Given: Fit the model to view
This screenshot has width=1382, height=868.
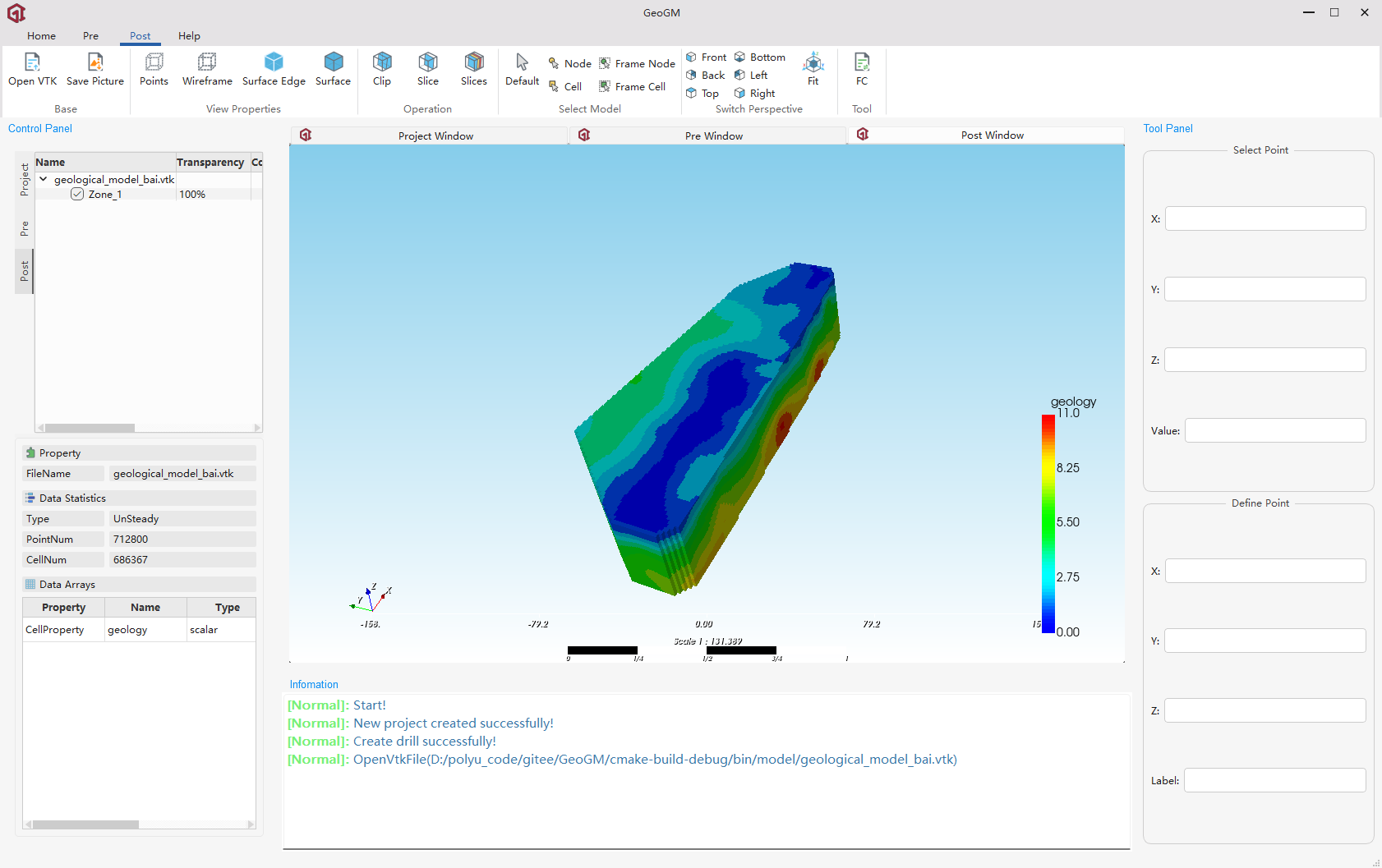Looking at the screenshot, I should 813,69.
